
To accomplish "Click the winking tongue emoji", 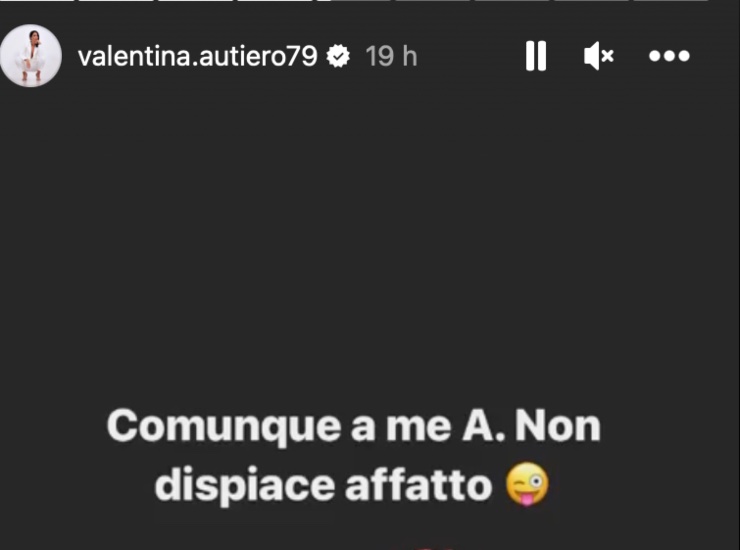I will 527,484.
